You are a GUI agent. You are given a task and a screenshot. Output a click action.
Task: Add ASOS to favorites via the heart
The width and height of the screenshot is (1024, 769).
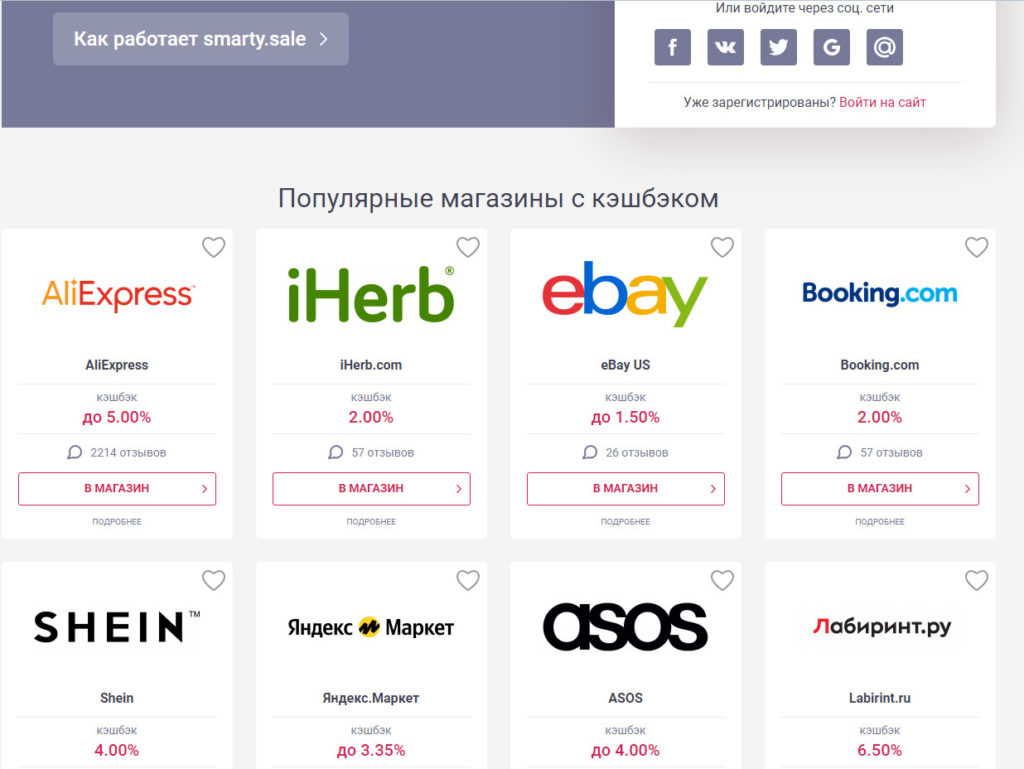[722, 580]
